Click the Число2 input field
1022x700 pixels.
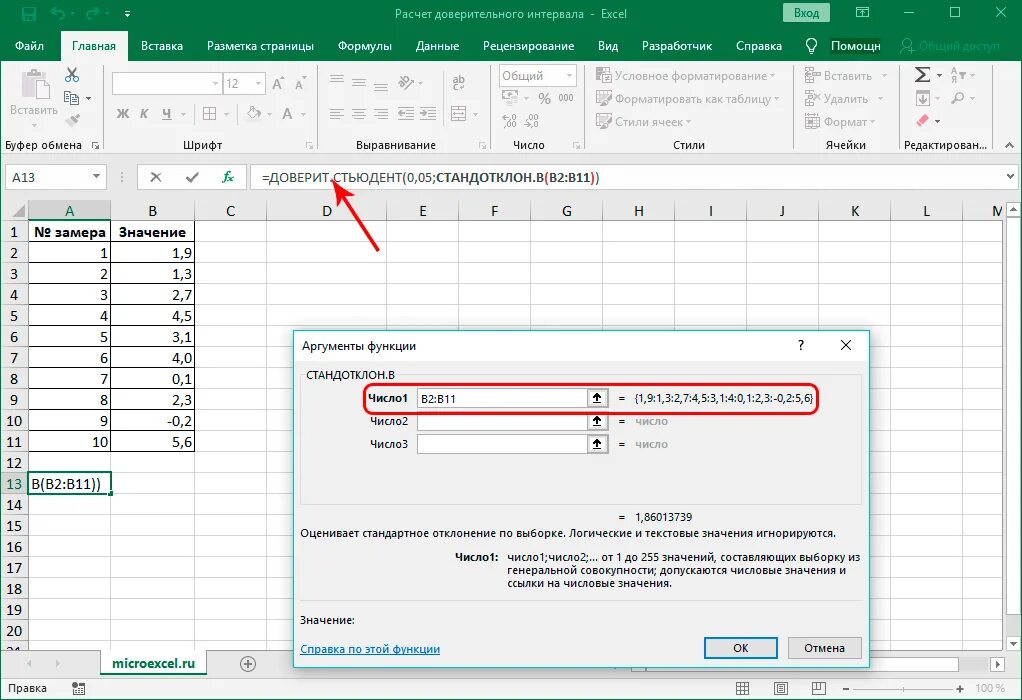coord(503,421)
